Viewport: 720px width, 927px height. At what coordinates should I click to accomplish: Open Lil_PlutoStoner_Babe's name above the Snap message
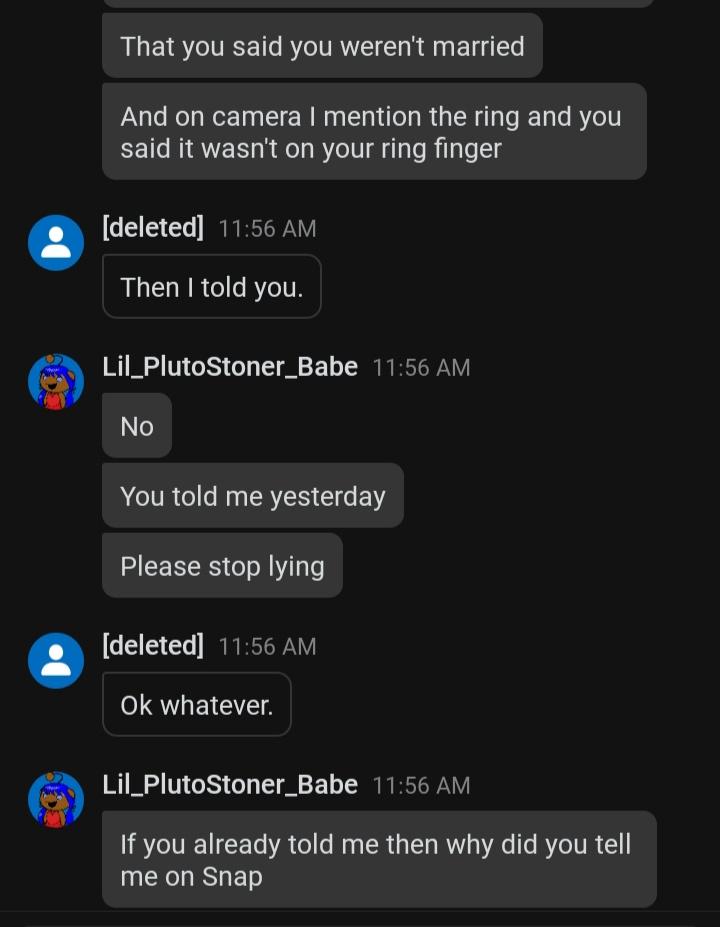(230, 785)
